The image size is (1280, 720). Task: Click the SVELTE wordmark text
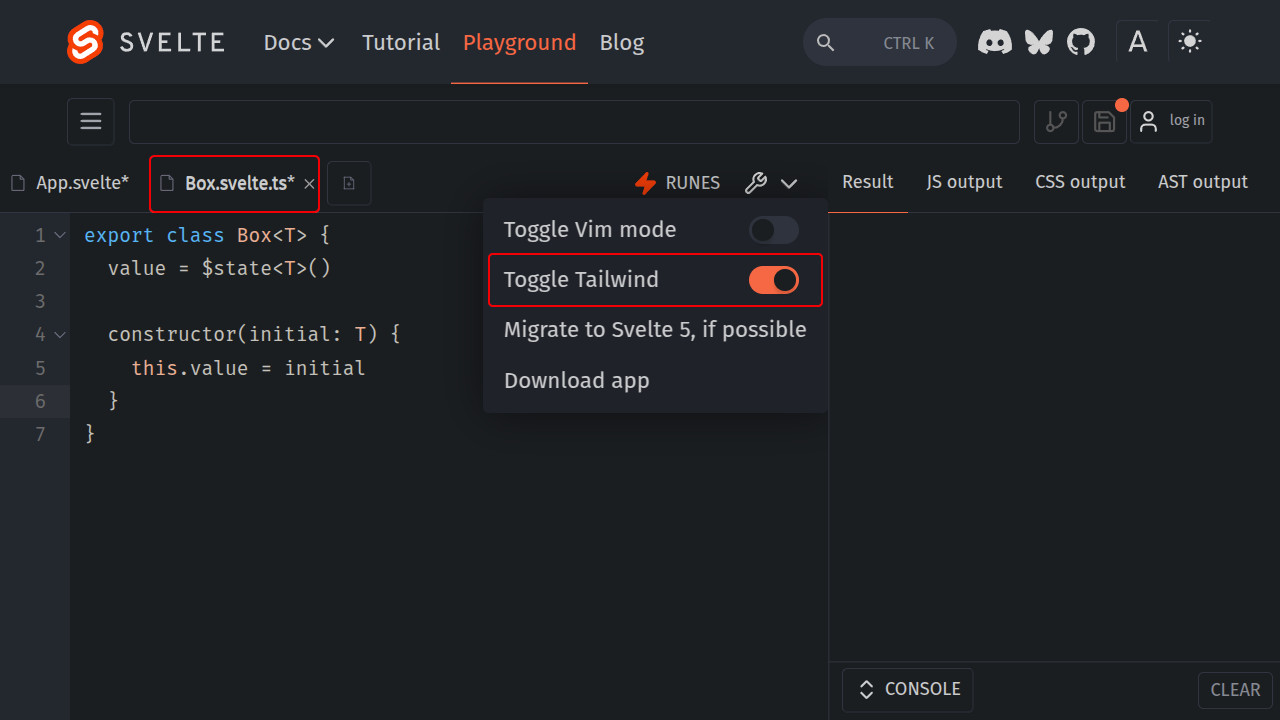[172, 42]
